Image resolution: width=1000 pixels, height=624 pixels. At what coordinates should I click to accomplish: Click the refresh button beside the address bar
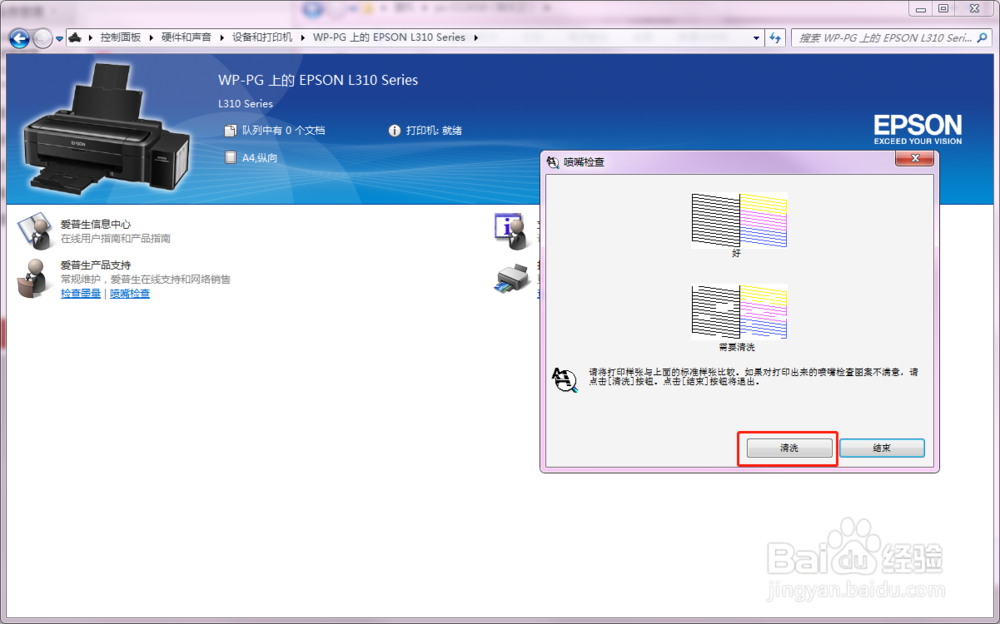(x=775, y=38)
